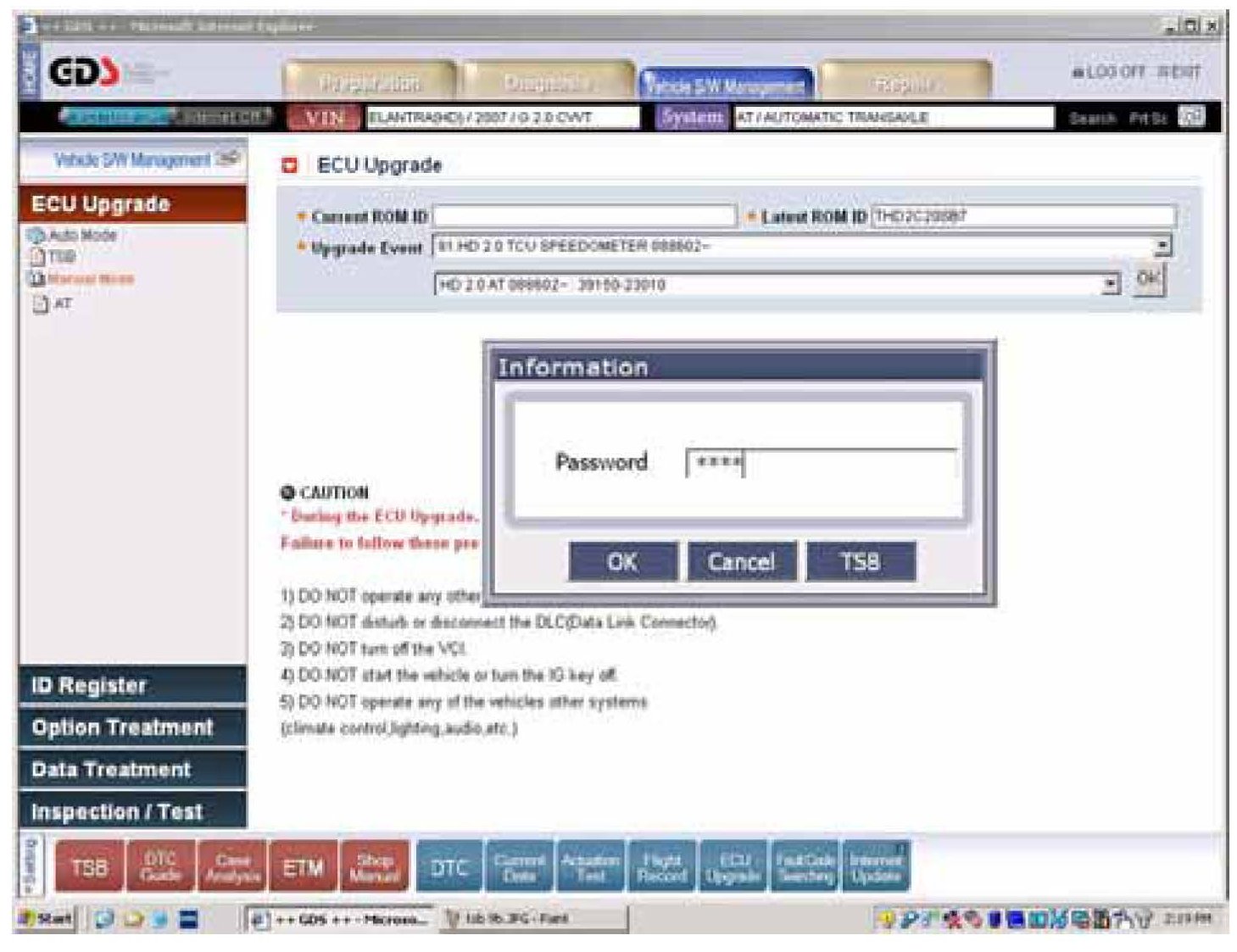Expand the Upgrade Event dropdown
This screenshot has height=952, width=1237.
point(1163,247)
